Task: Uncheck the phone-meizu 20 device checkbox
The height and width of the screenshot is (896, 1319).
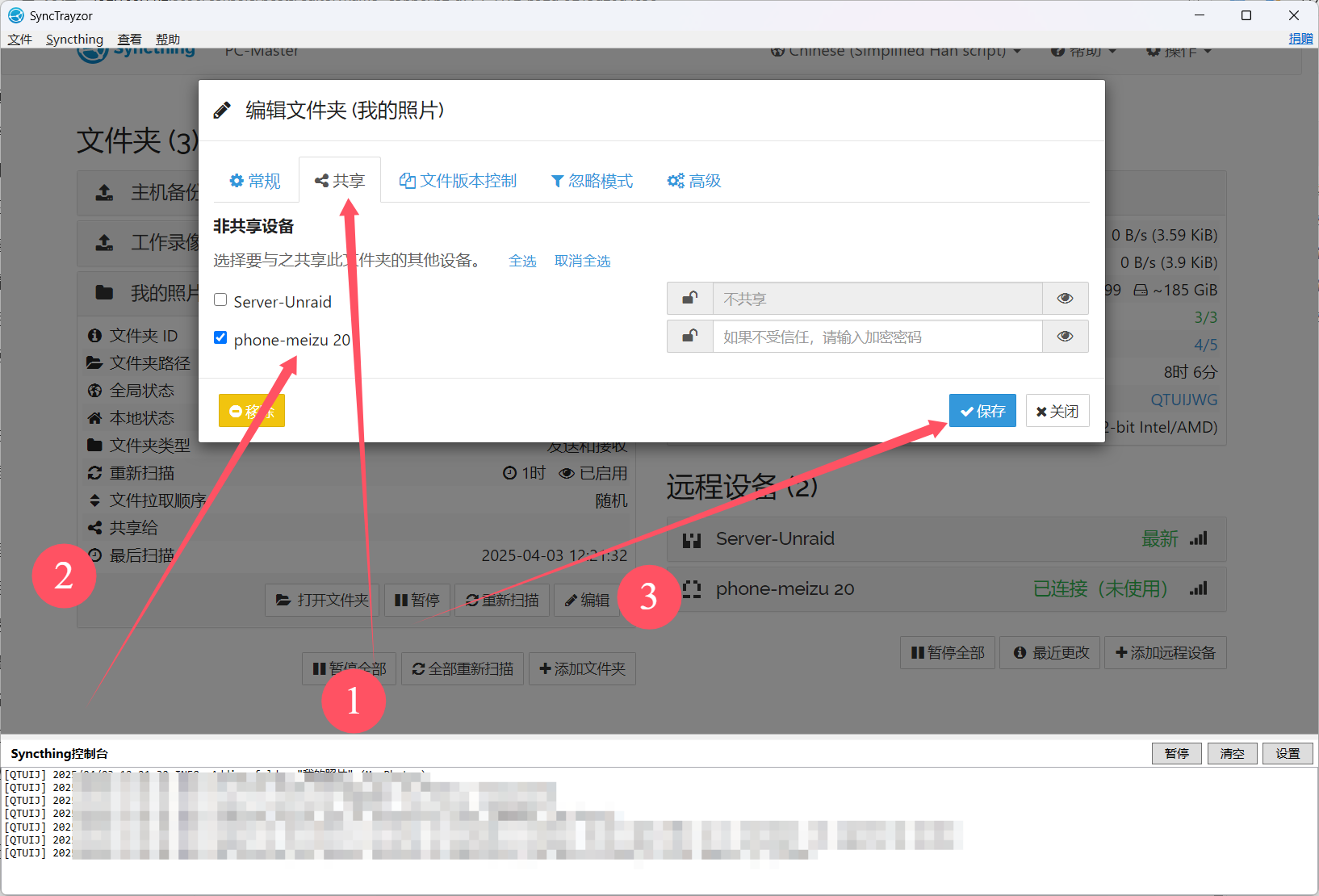Action: (220, 338)
